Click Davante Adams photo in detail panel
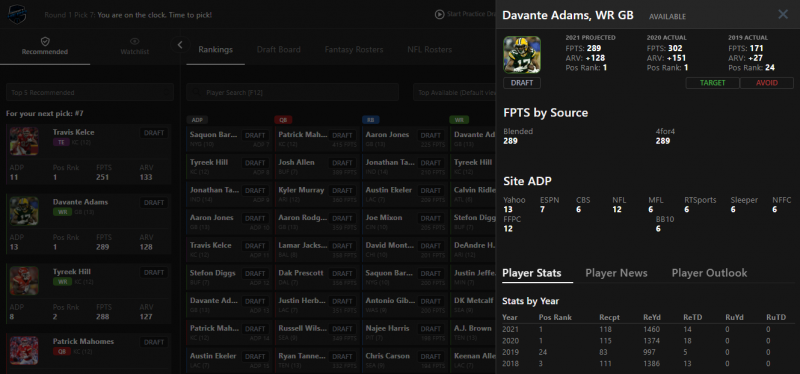Viewport: 800px width, 374px height. (522, 55)
